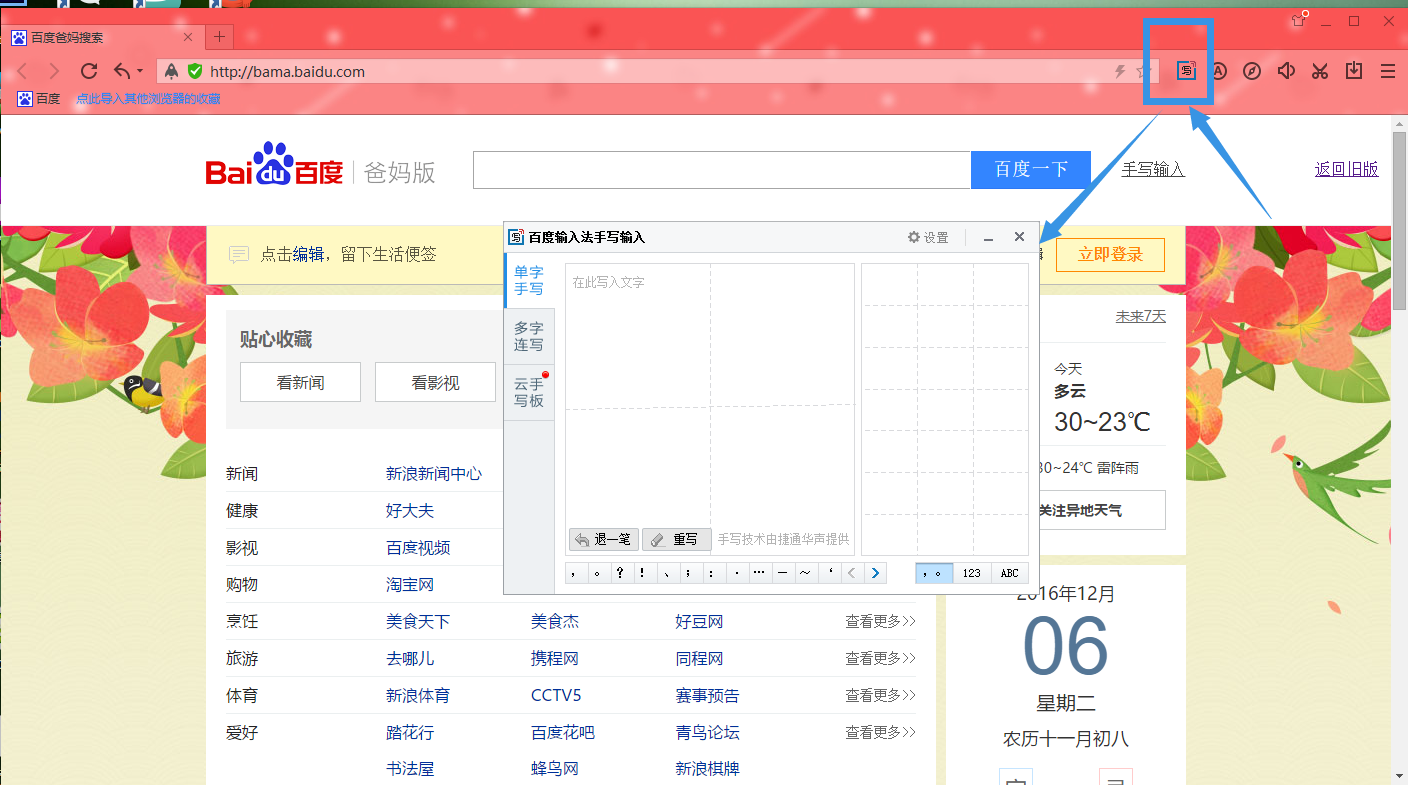
Task: Open 美食天下 link
Action: pyautogui.click(x=418, y=622)
